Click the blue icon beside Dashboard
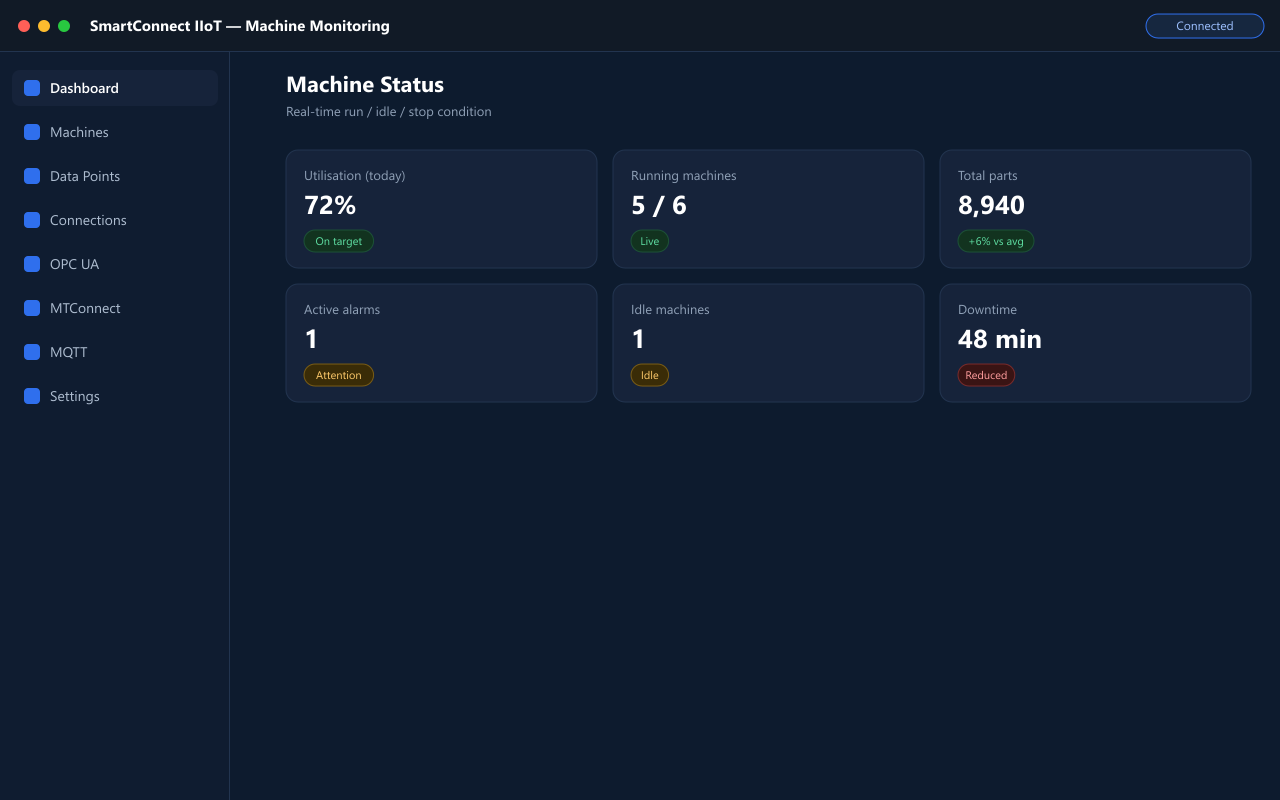The image size is (1280, 800). (32, 88)
